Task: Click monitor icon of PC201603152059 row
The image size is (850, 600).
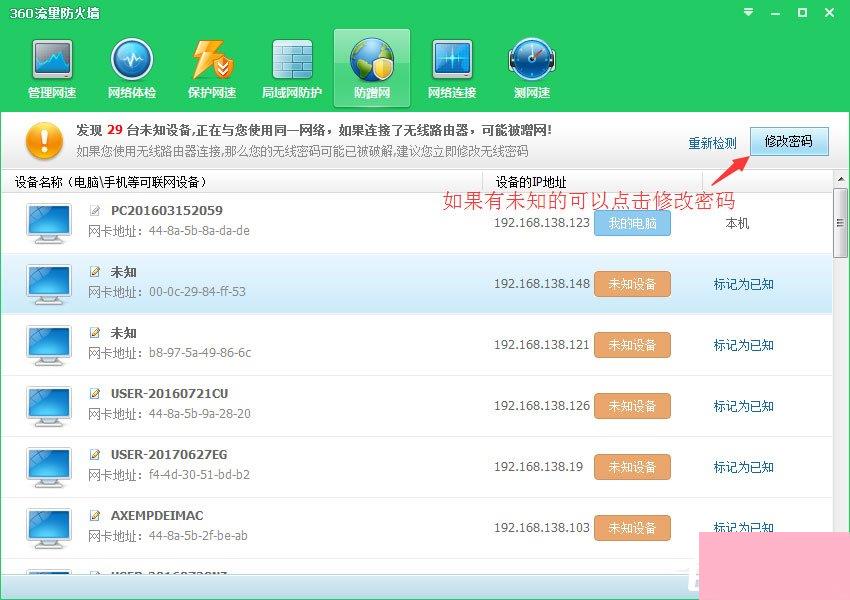Action: coord(49,224)
